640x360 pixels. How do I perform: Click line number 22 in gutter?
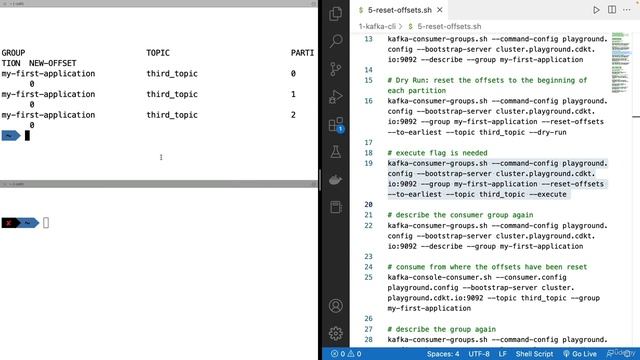tap(369, 226)
